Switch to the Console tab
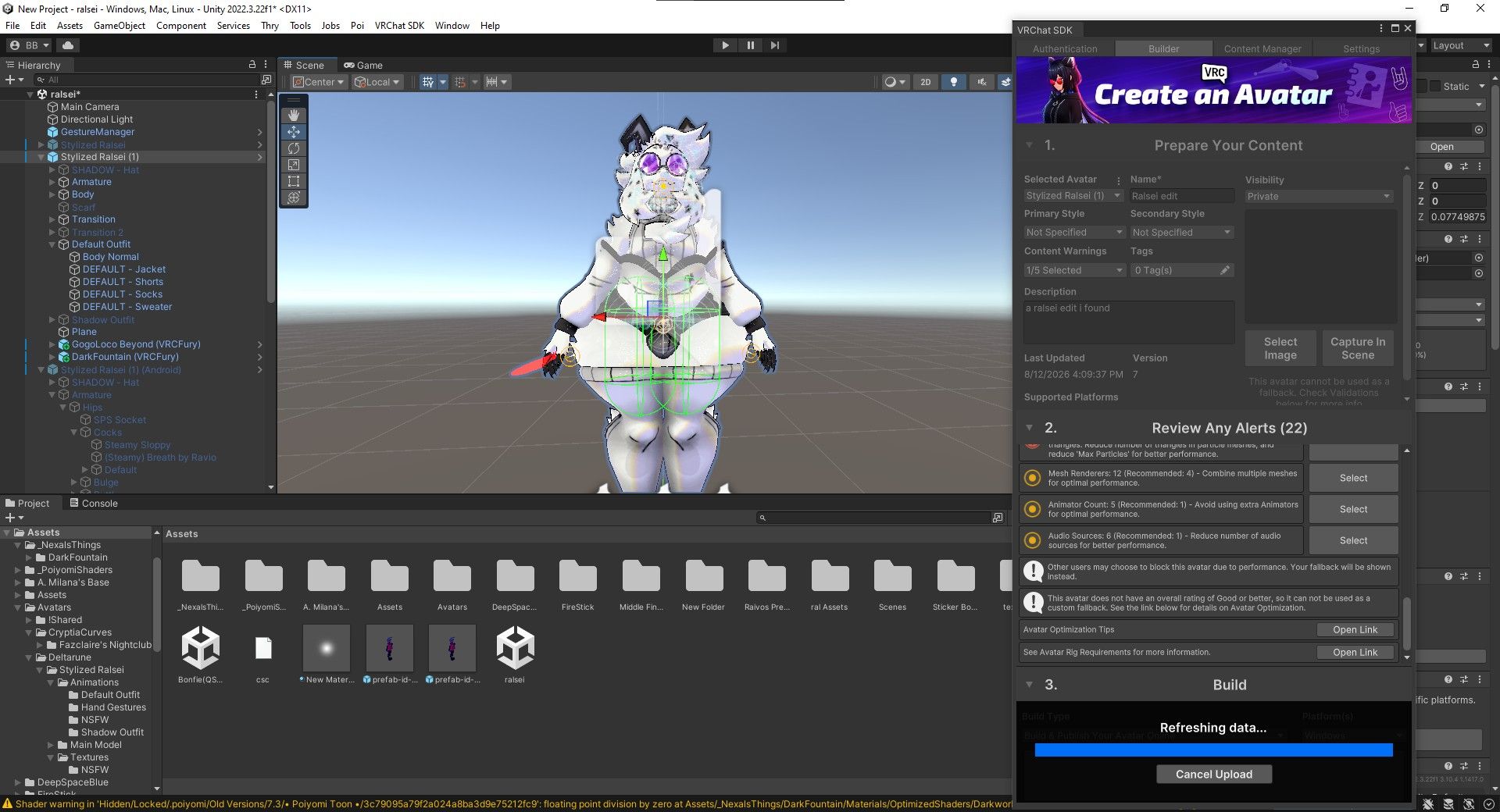Viewport: 1500px width, 812px height. pos(93,504)
